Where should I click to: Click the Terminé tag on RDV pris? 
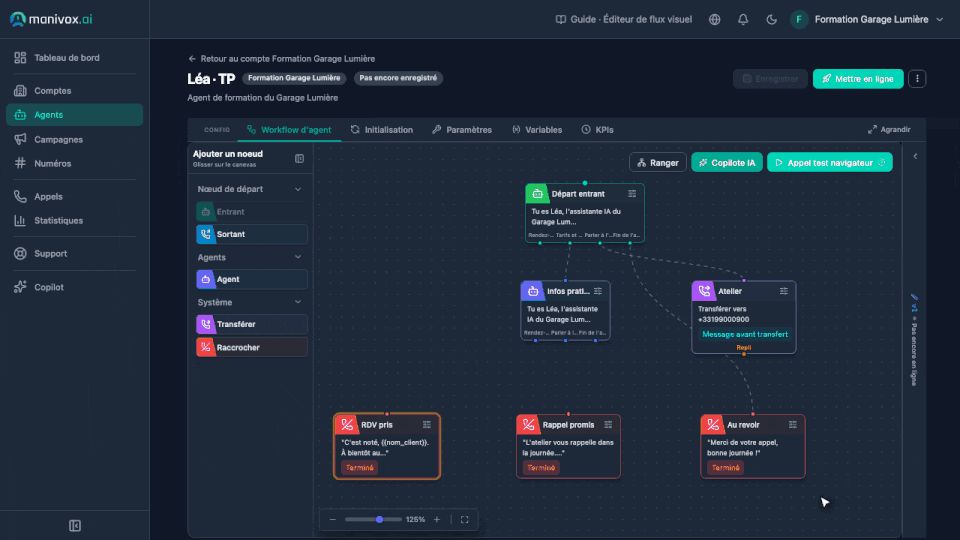click(x=359, y=468)
